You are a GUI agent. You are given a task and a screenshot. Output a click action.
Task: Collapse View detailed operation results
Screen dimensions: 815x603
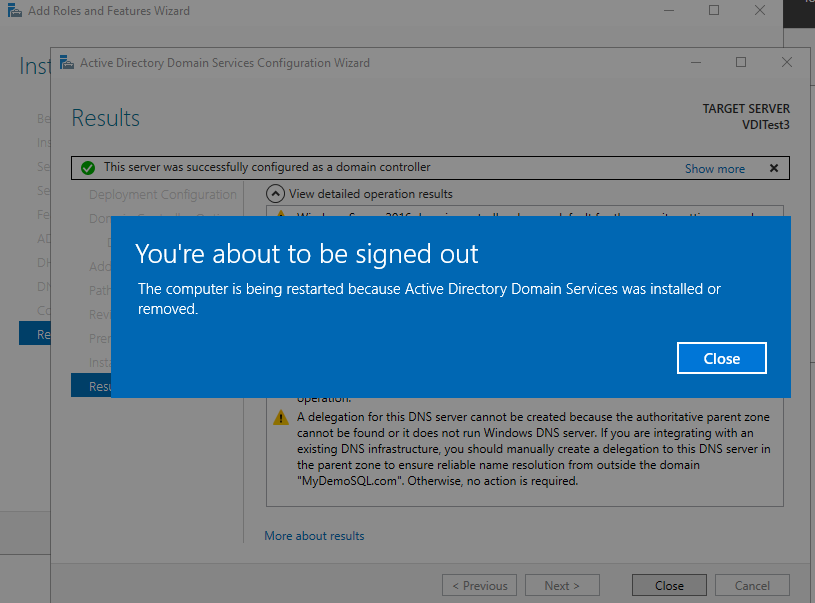[x=275, y=194]
